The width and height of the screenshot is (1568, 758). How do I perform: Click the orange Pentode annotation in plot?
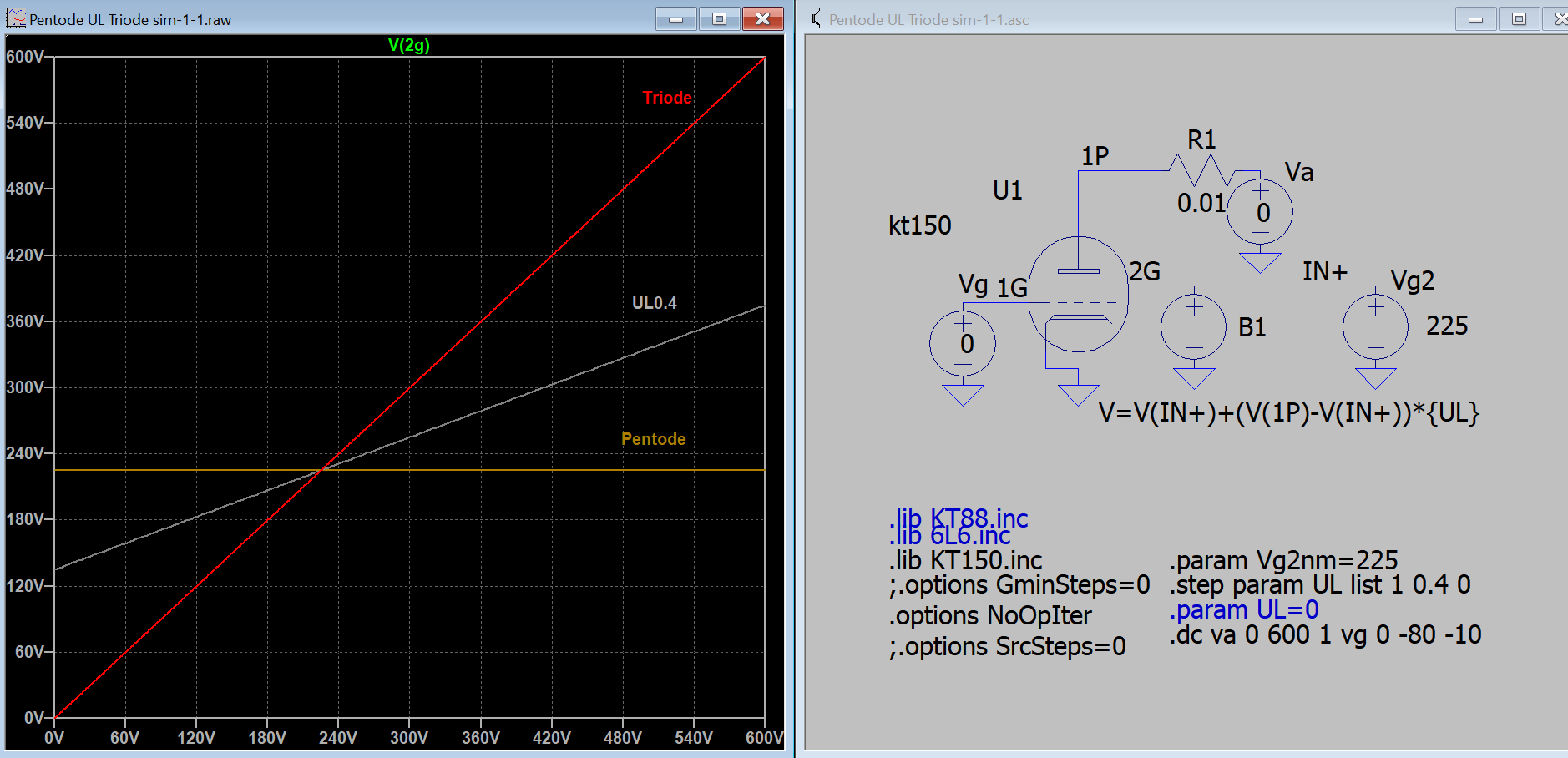[654, 439]
